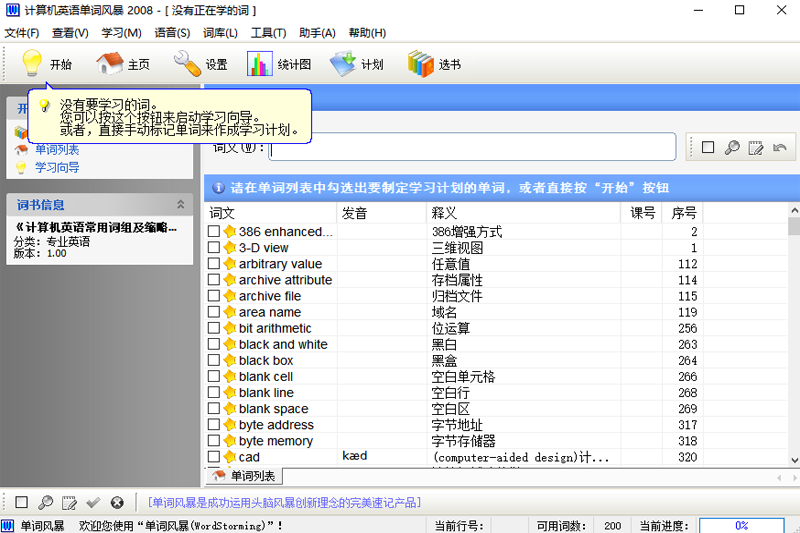Click the round X cancel icon in bottom toolbar
The height and width of the screenshot is (533, 800).
117,502
